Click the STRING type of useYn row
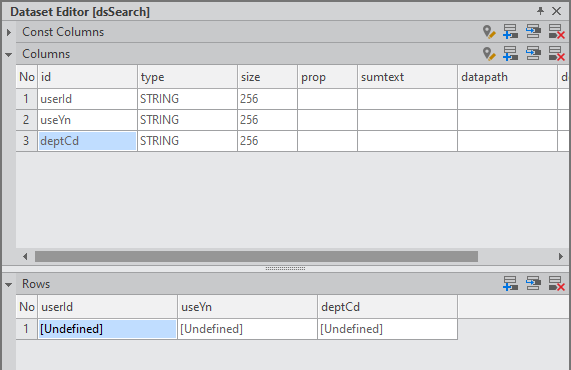The image size is (571, 370). click(x=188, y=120)
